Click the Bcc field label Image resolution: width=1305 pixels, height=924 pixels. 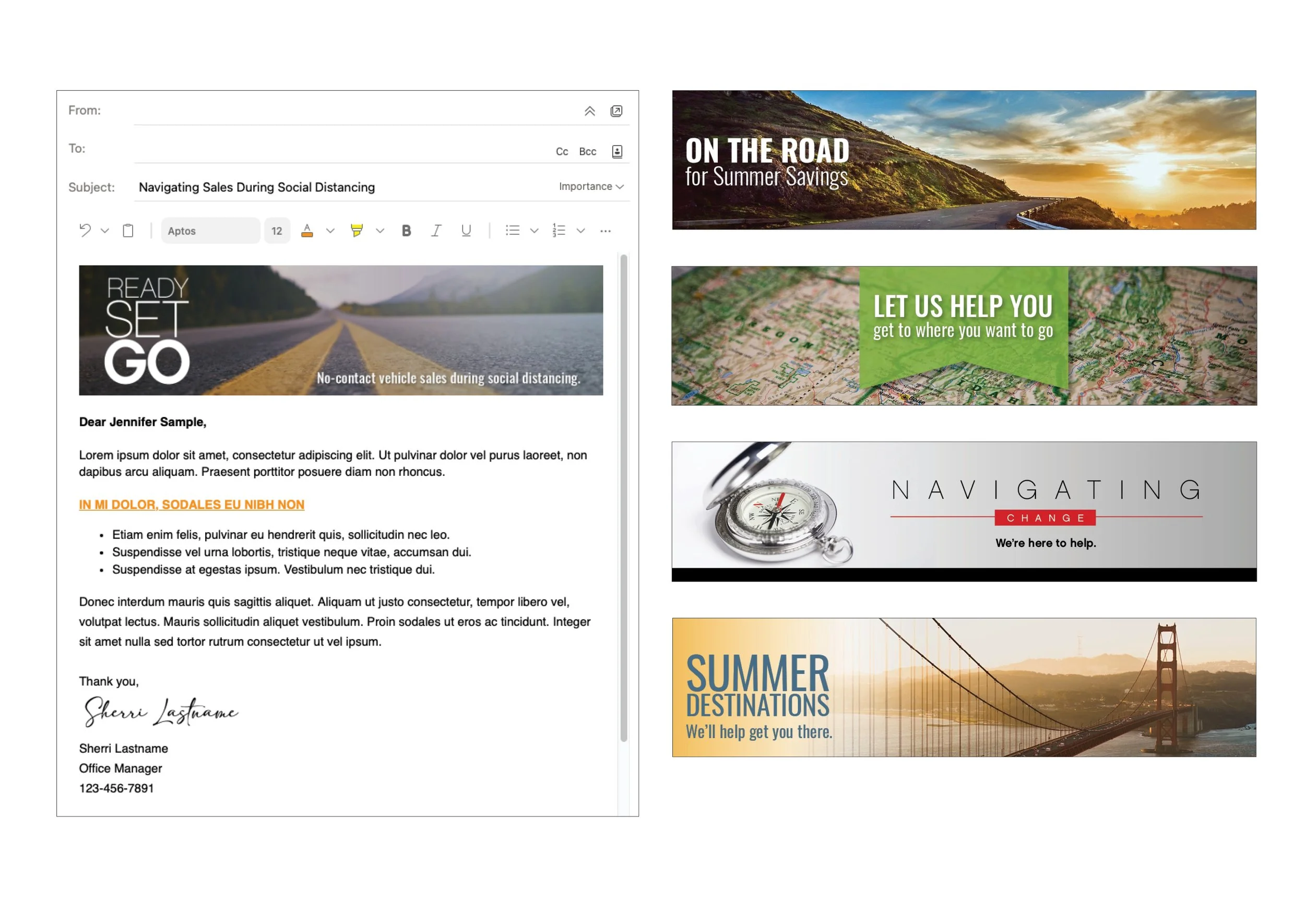pyautogui.click(x=587, y=151)
